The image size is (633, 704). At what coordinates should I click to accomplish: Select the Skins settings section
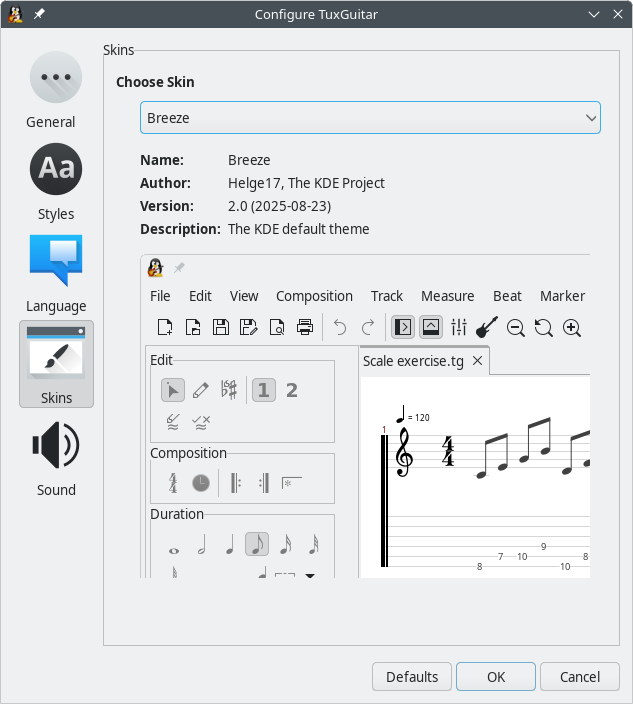56,364
